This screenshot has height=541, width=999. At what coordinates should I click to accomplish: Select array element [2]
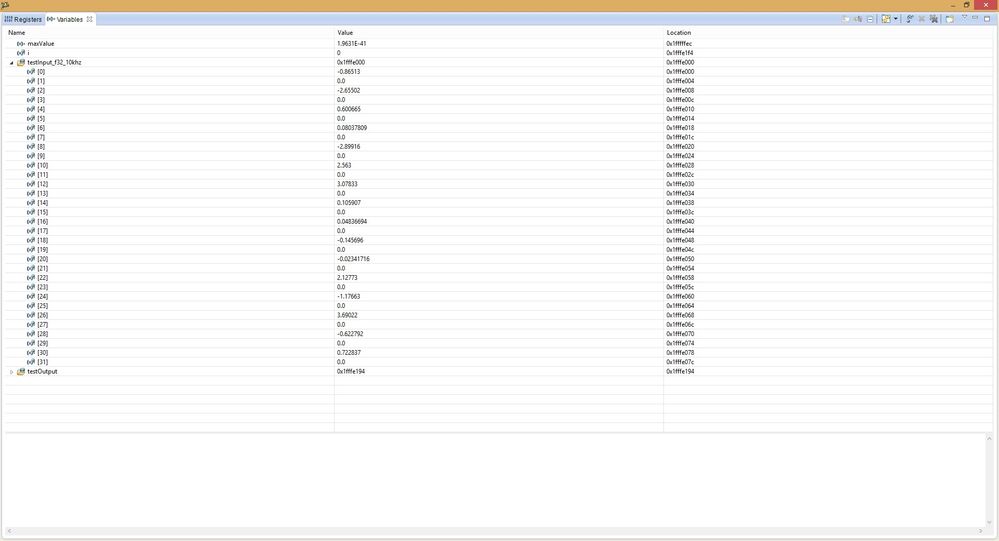point(499,90)
